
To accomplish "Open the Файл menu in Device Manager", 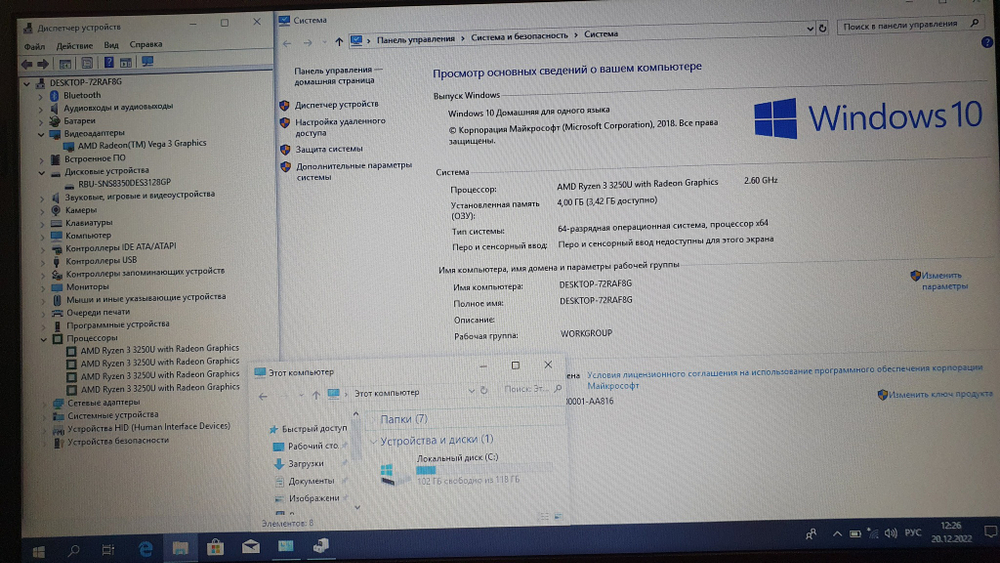I will point(34,47).
